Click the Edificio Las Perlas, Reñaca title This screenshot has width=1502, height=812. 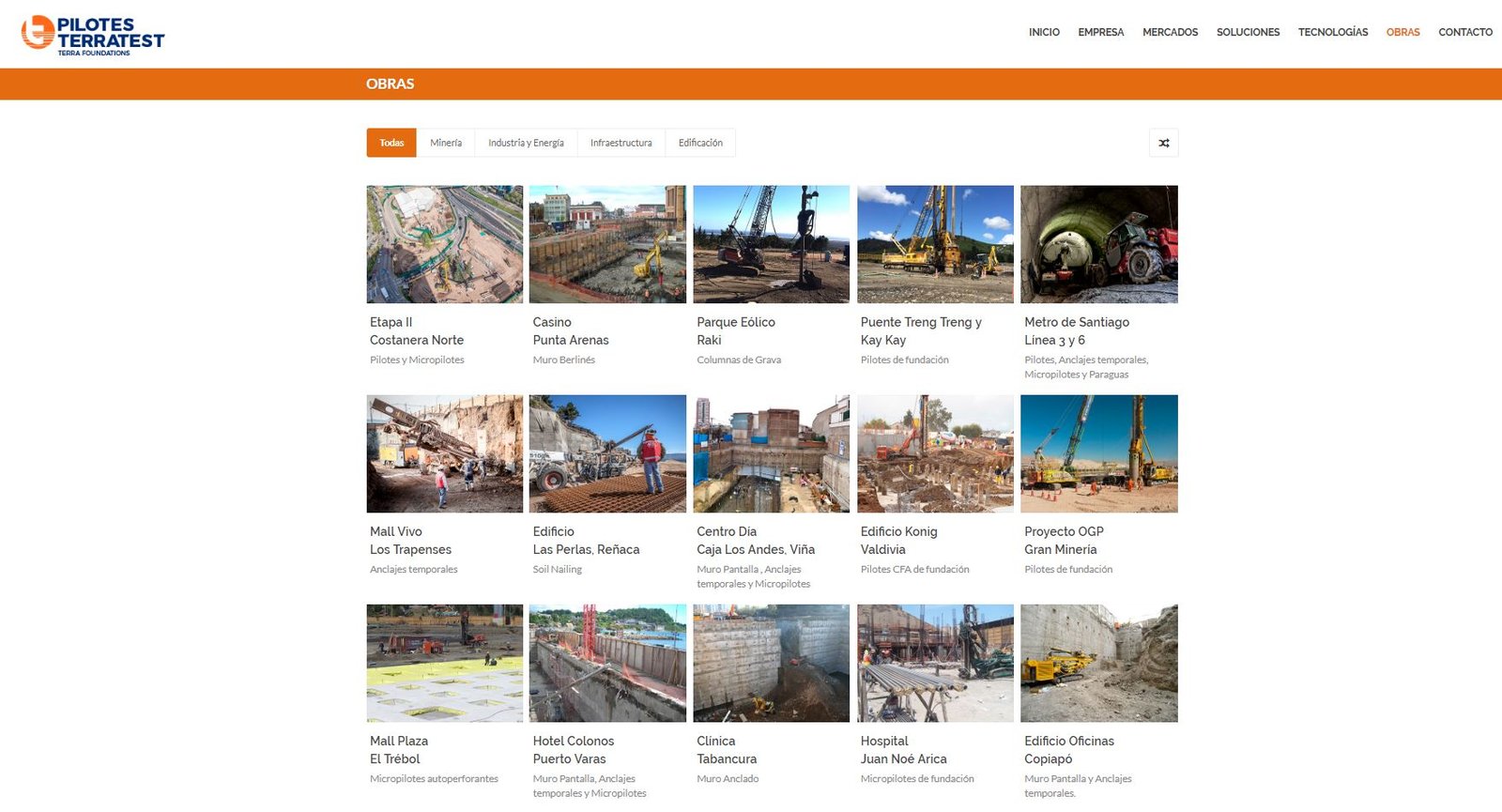[x=586, y=541]
